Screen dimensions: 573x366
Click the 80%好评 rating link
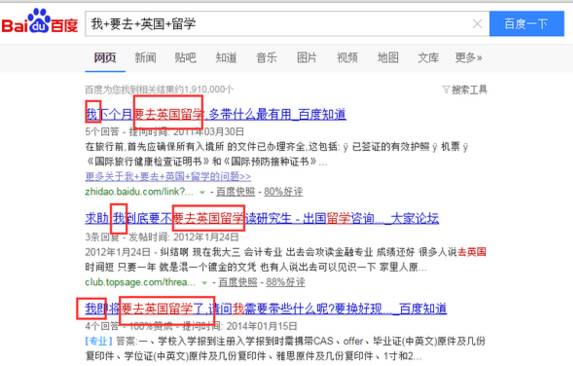pyautogui.click(x=283, y=192)
